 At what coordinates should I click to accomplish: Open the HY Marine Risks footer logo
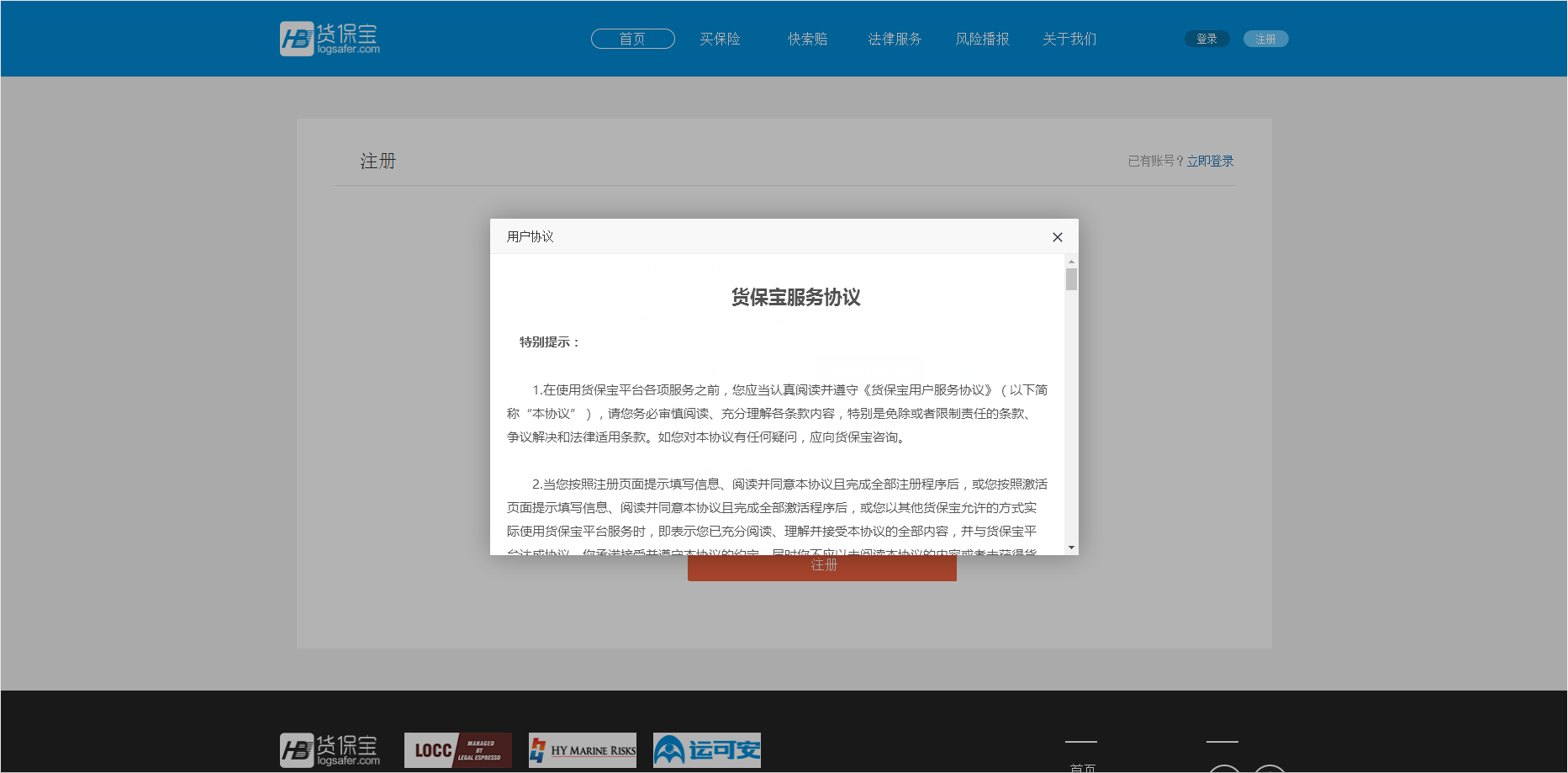pos(582,750)
